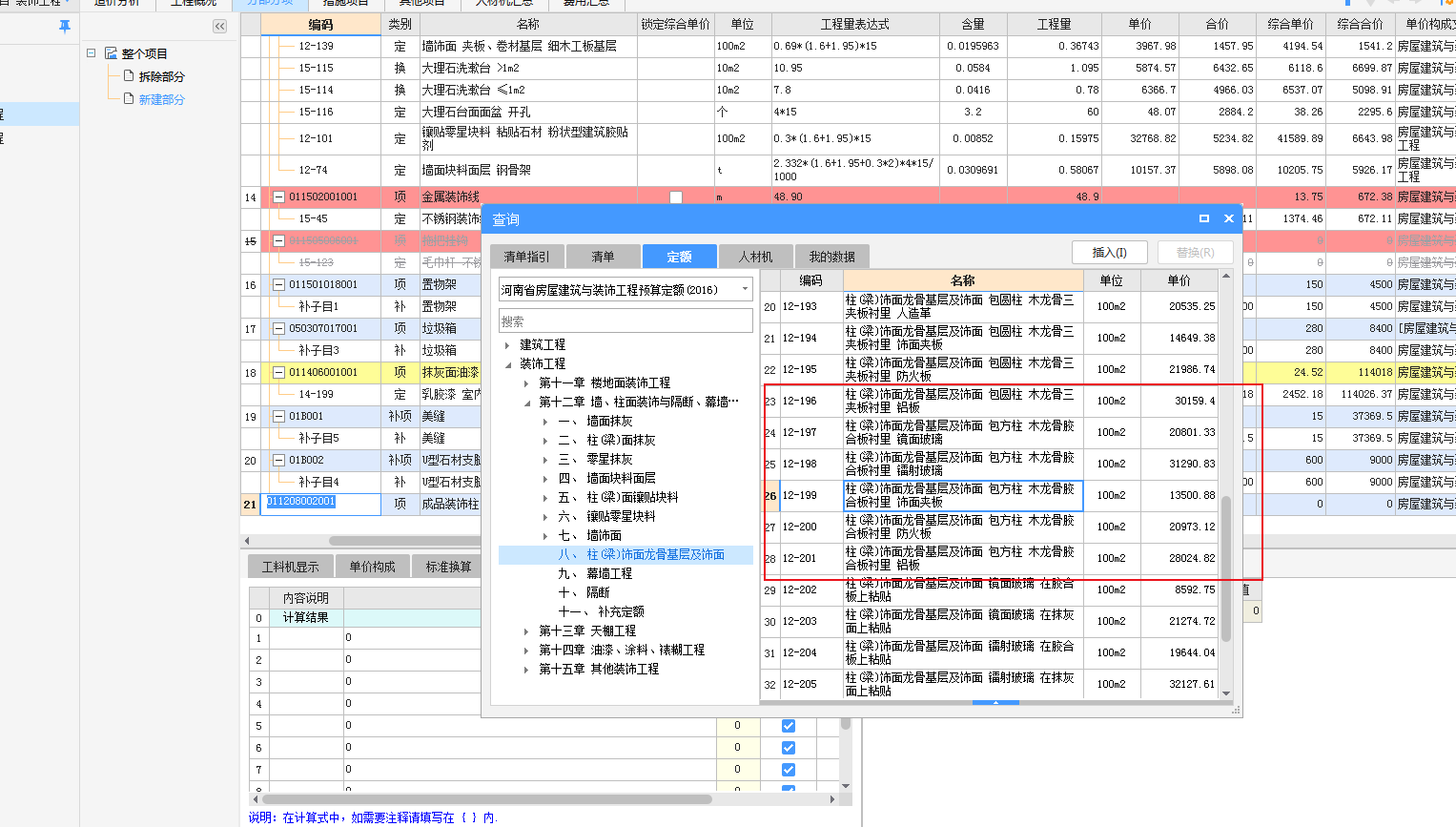Viewport: 1456px width, 827px height.
Task: Click the document icon beside 新建部分
Action: point(129,98)
